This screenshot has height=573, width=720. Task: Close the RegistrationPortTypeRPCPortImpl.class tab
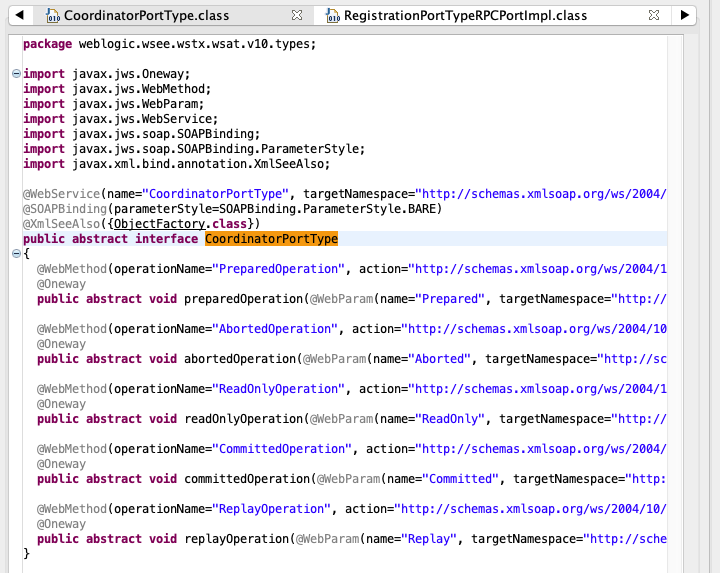(654, 16)
